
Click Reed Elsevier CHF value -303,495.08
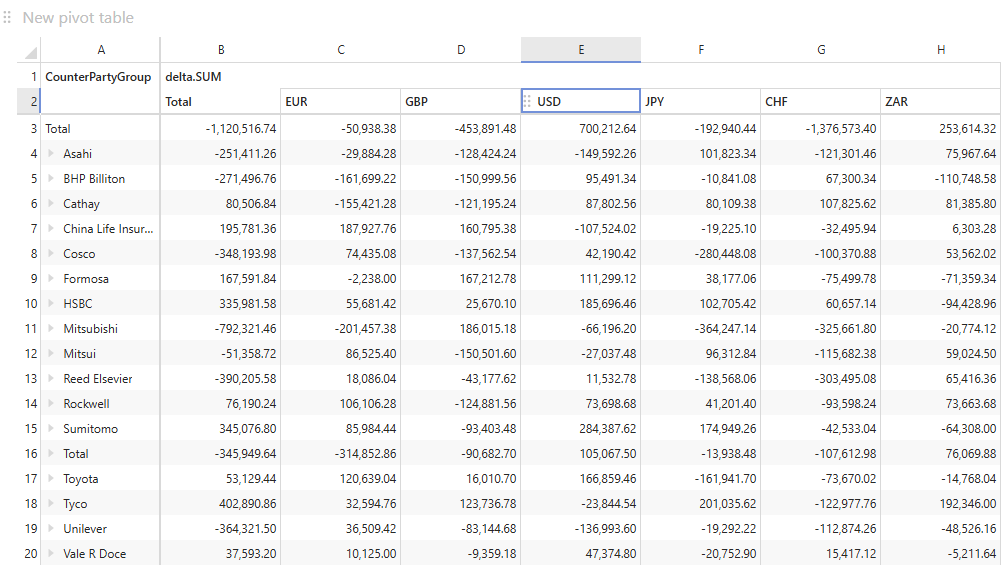click(845, 379)
